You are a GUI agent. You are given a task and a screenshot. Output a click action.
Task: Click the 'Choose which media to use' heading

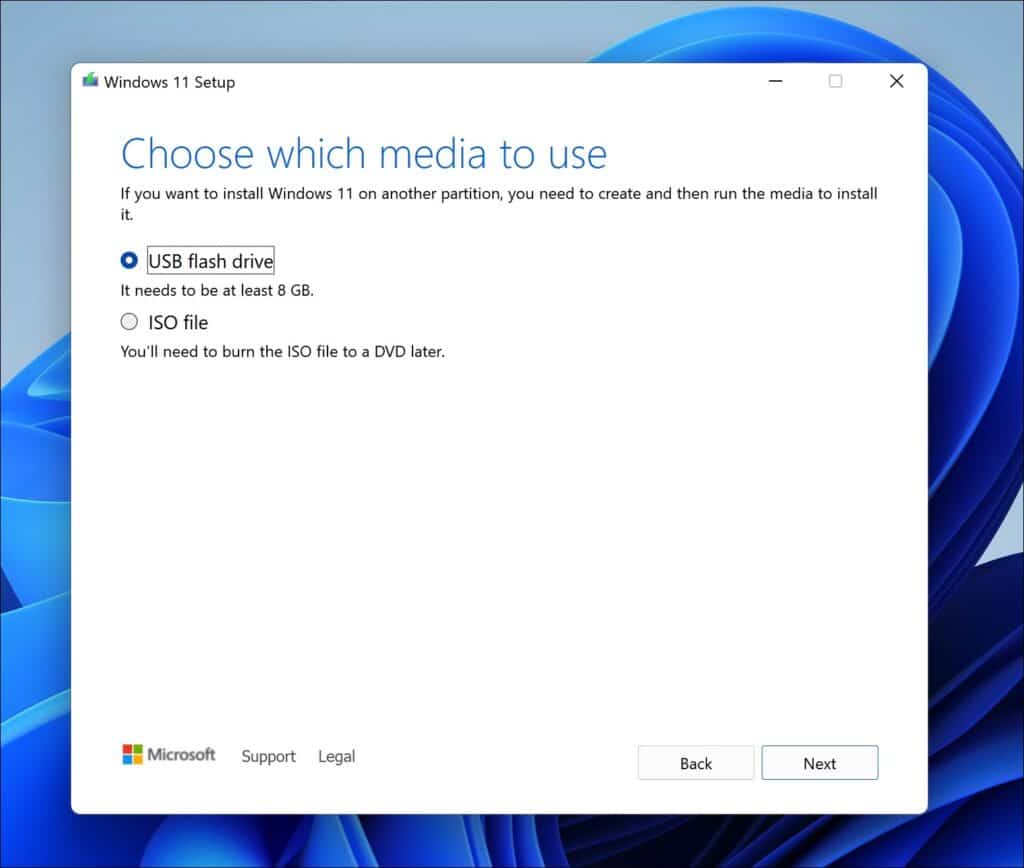coord(364,154)
